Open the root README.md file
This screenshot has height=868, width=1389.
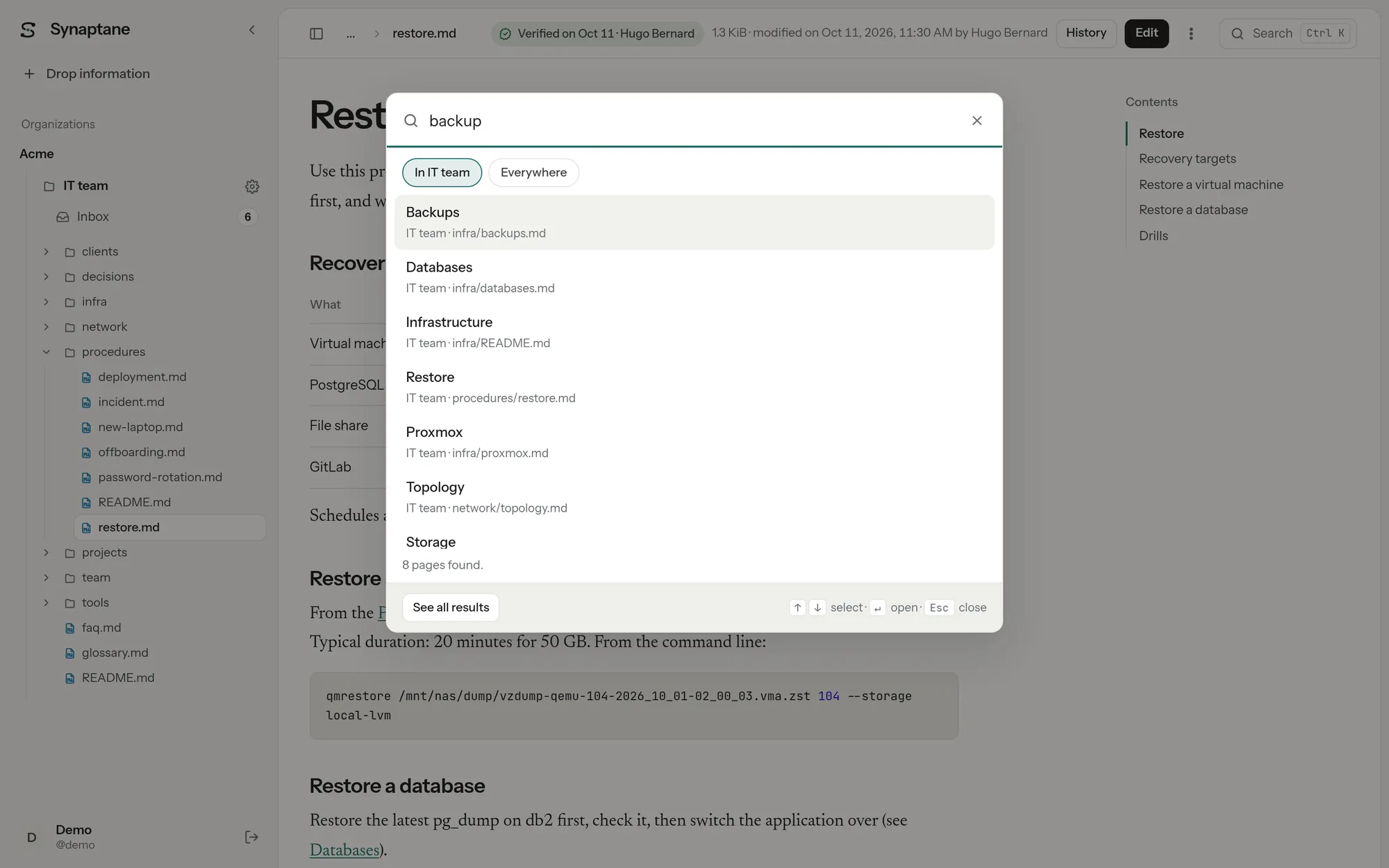118,678
